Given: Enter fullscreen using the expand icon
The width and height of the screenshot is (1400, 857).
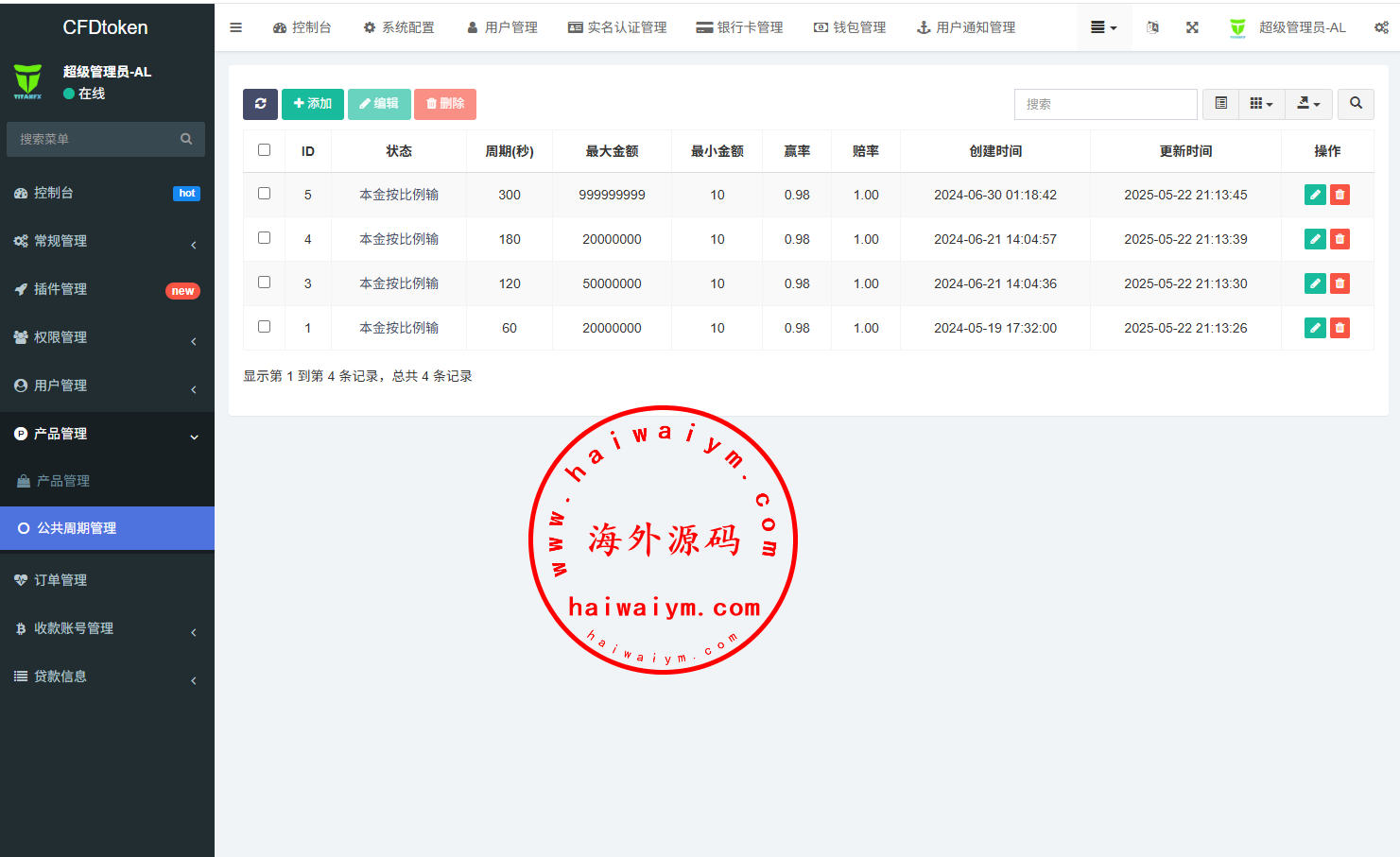Looking at the screenshot, I should [1192, 27].
